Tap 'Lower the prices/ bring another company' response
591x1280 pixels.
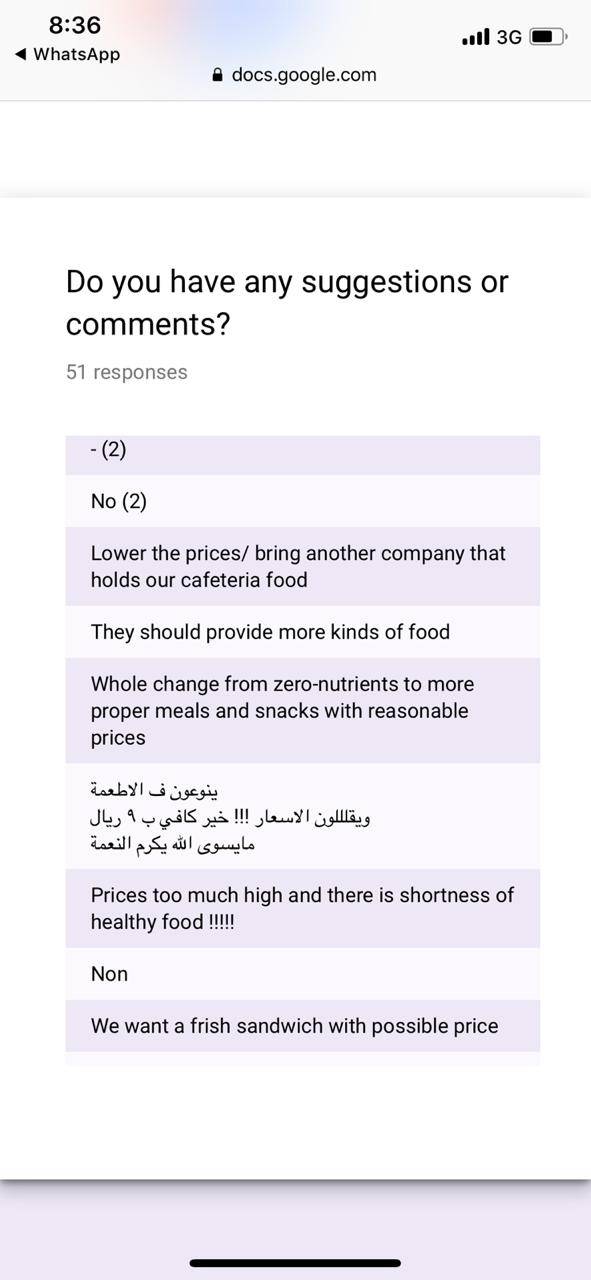[303, 566]
